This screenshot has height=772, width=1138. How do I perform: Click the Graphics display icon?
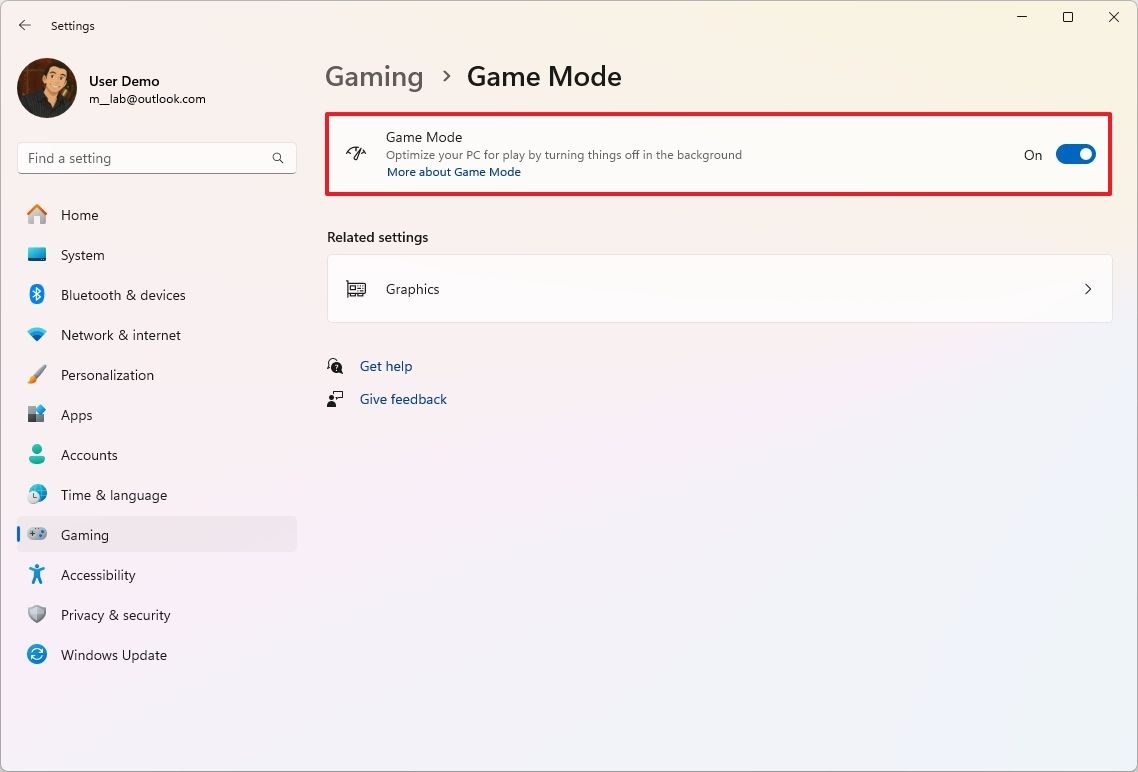coord(356,289)
